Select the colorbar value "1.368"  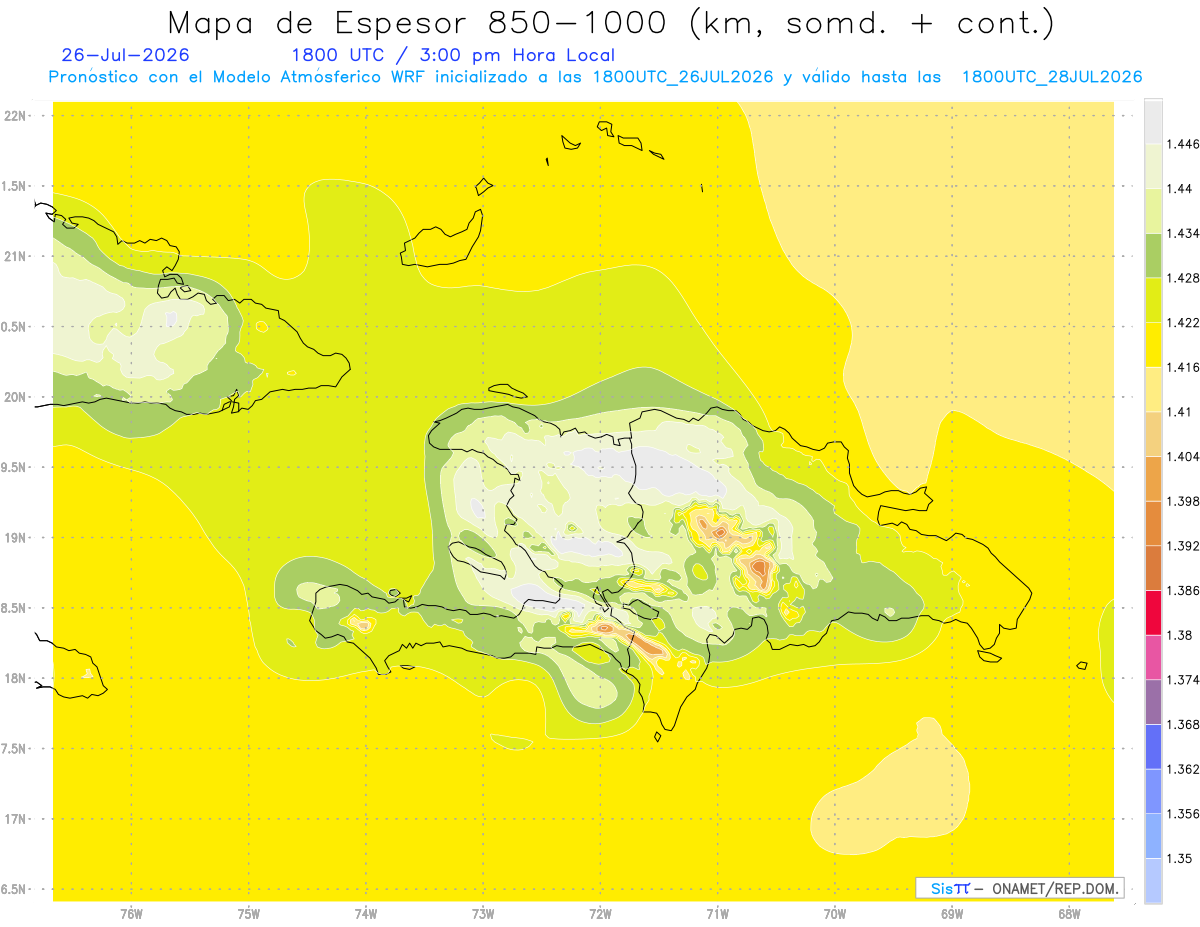click(x=1185, y=725)
